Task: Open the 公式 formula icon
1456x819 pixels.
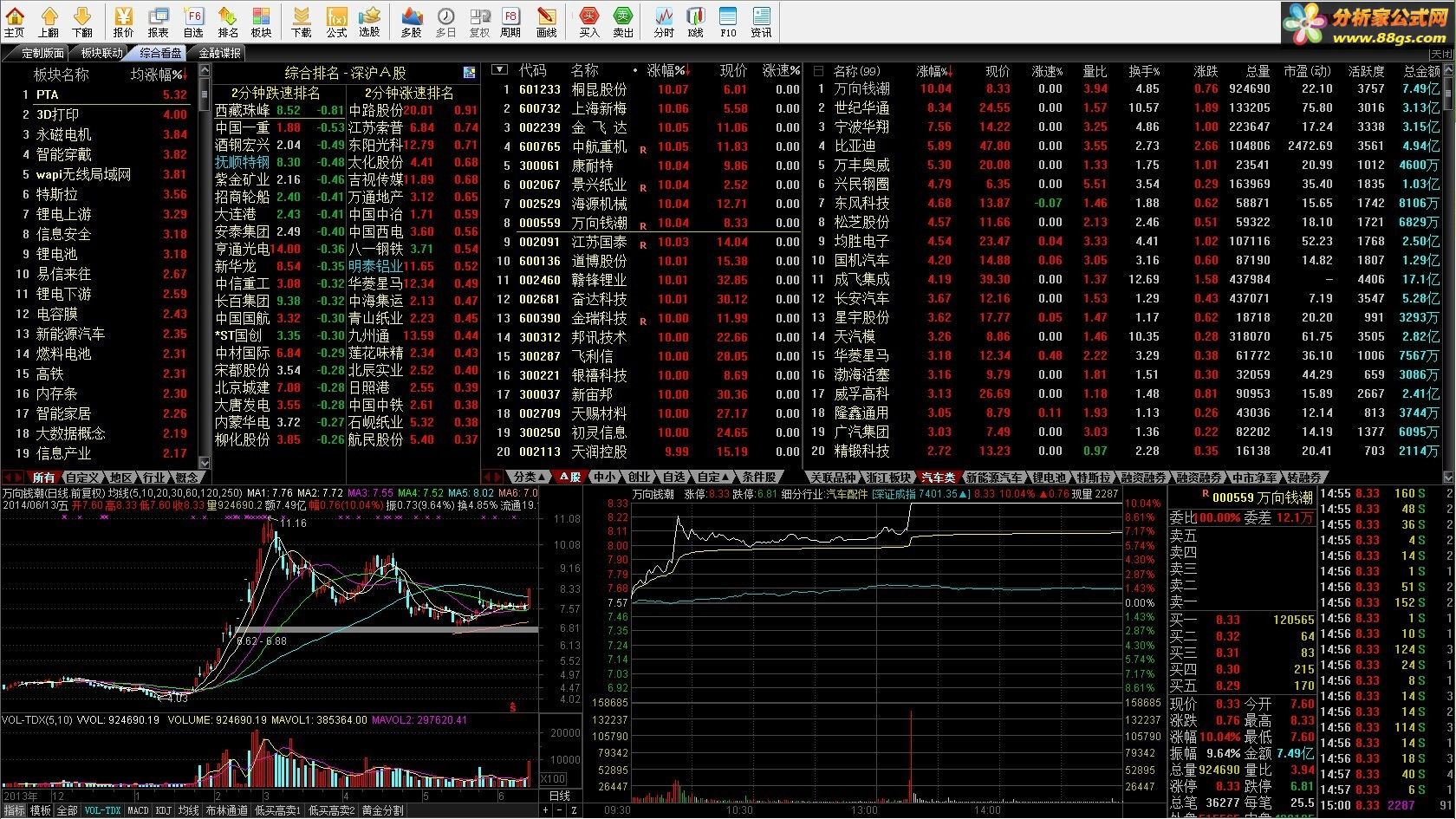Action: (x=336, y=22)
